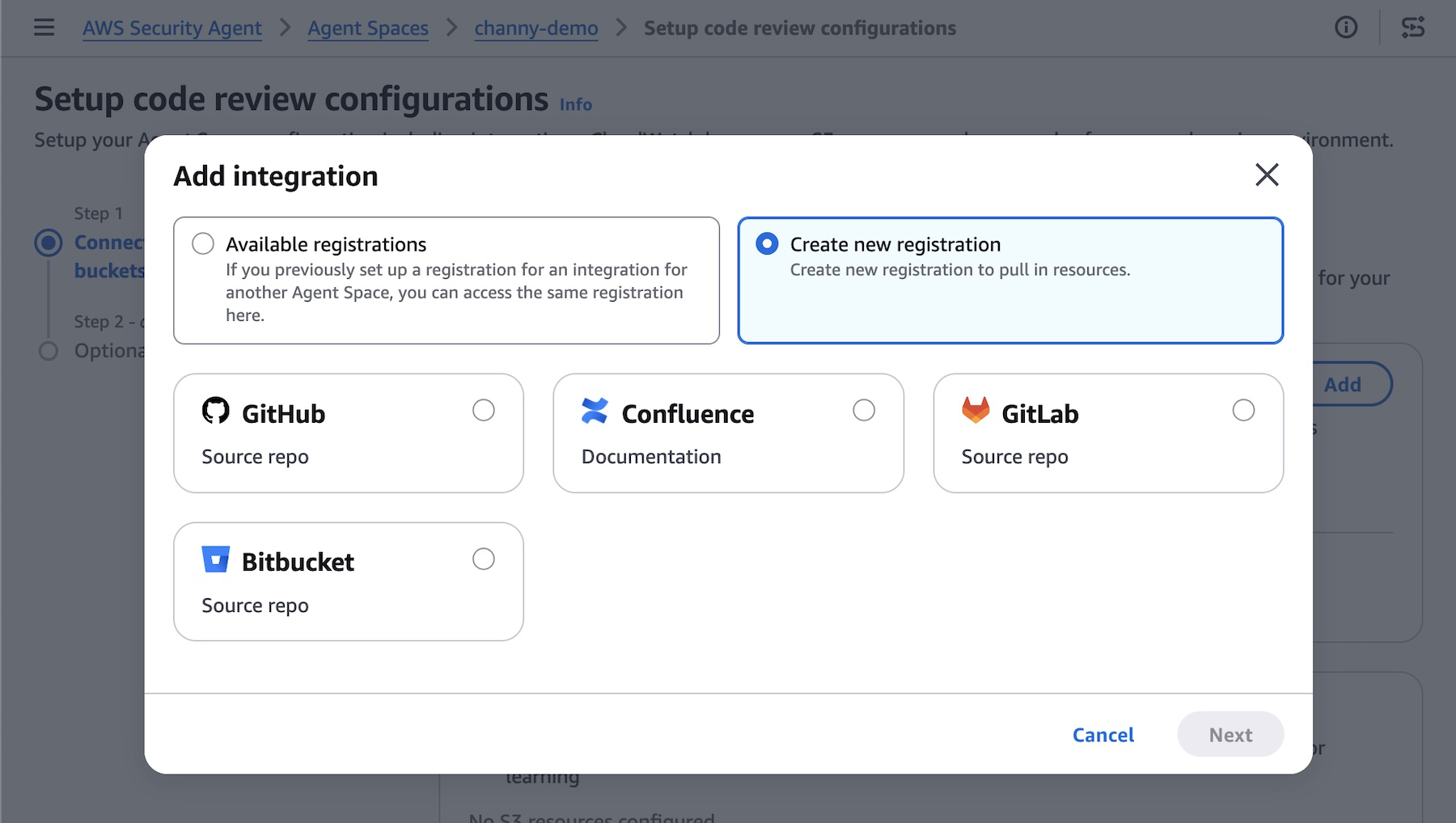Click the Confluence logo icon
The image size is (1456, 823).
pos(595,411)
